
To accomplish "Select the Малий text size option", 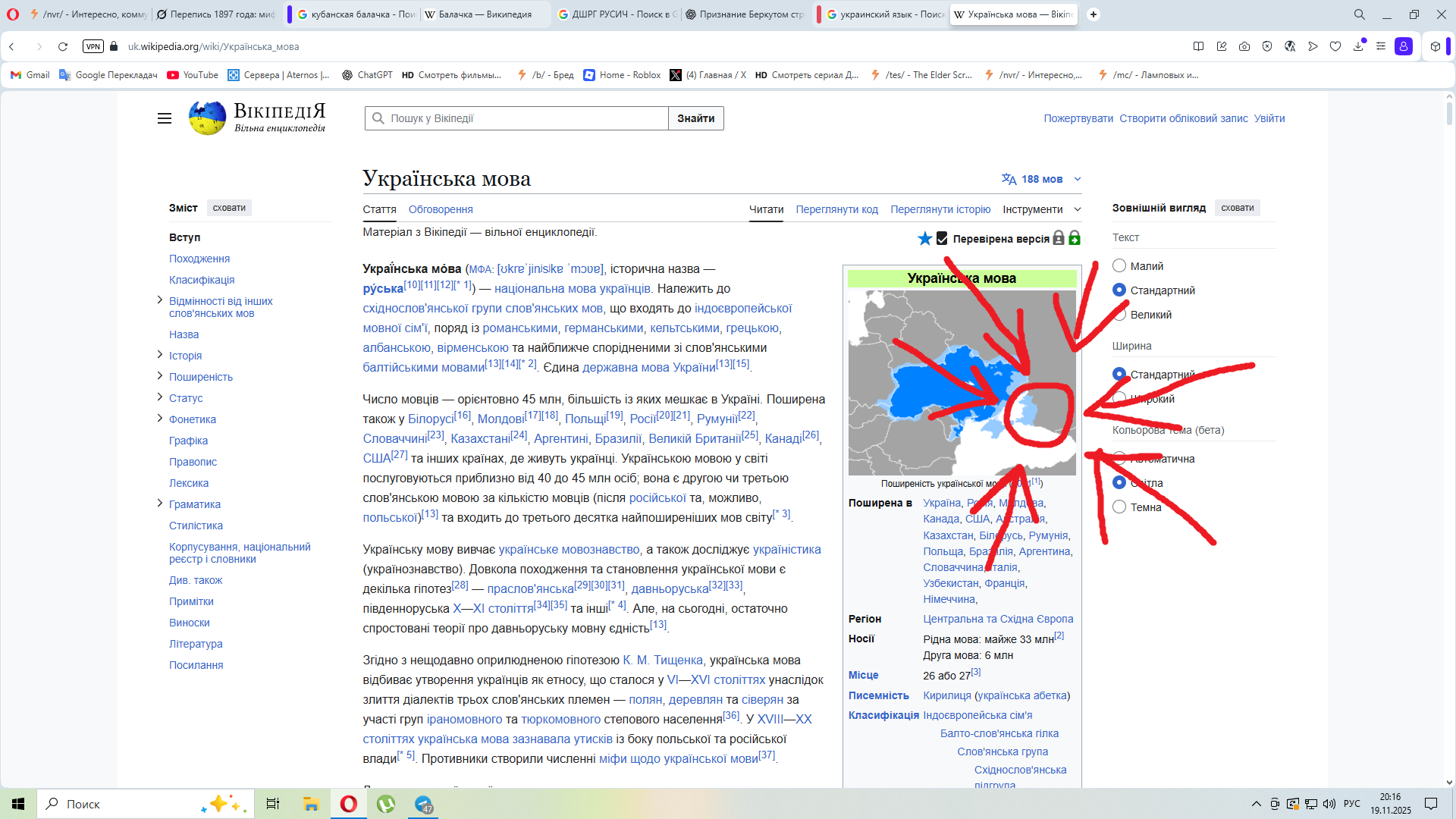I will pos(1119,265).
